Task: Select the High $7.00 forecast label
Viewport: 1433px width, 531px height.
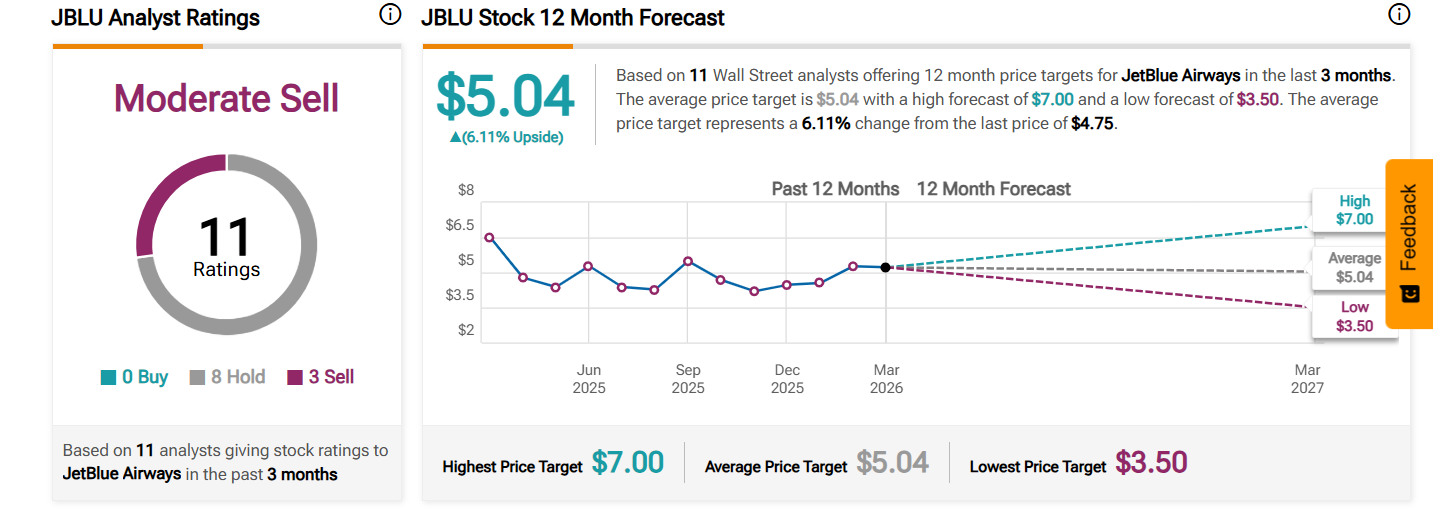Action: pos(1354,210)
